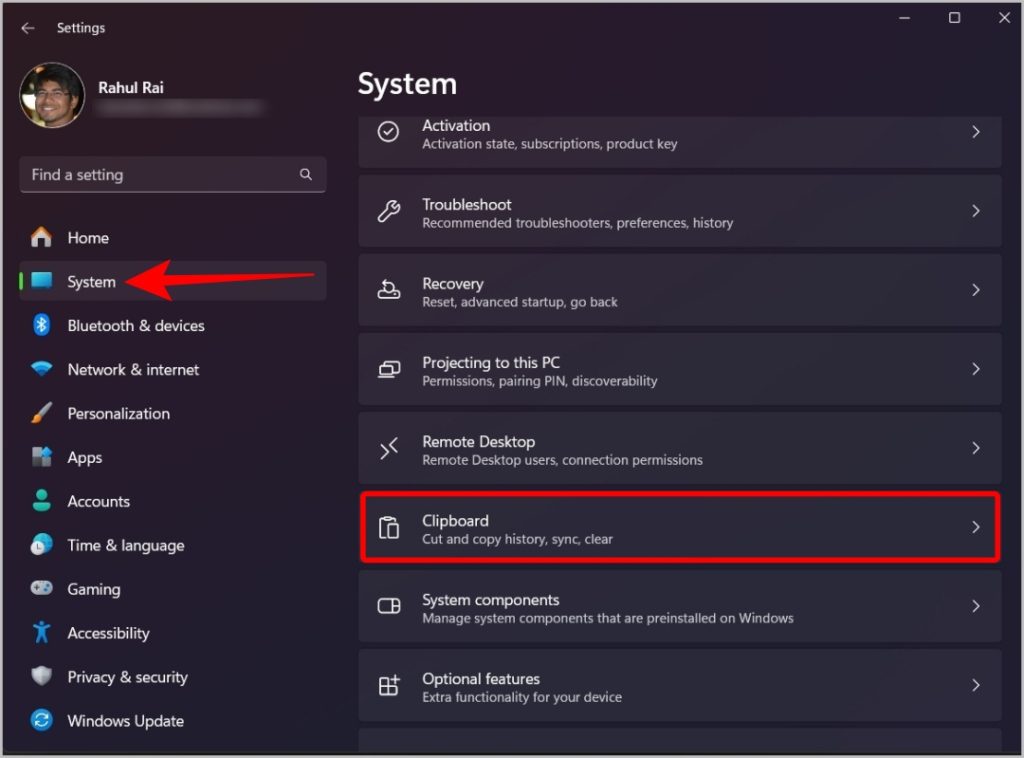Click the Troubleshoot wrench icon
Image resolution: width=1024 pixels, height=758 pixels.
[389, 211]
